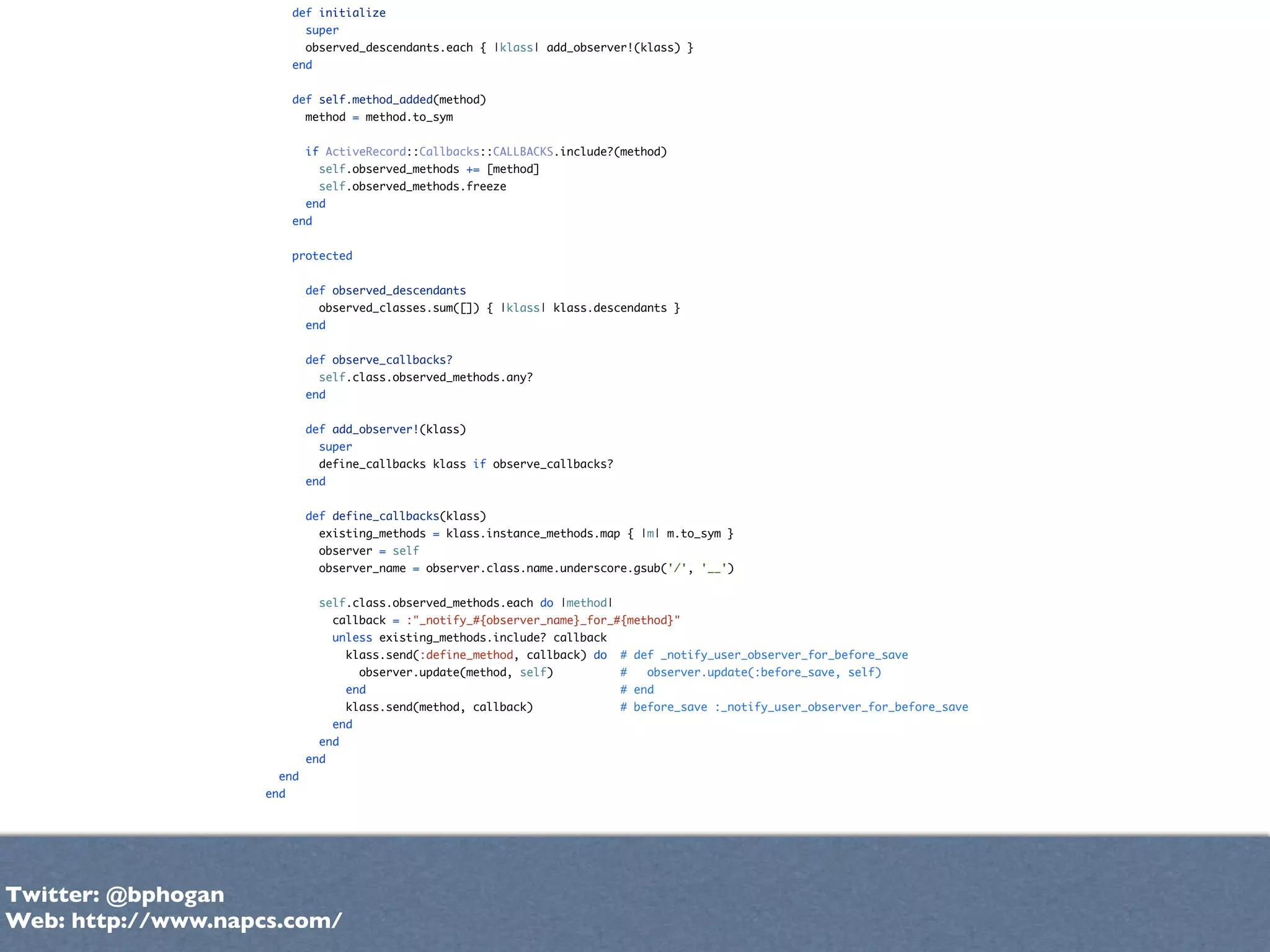Click the 'Twitter: @bphogan' footer text
The width and height of the screenshot is (1270, 952).
115,894
